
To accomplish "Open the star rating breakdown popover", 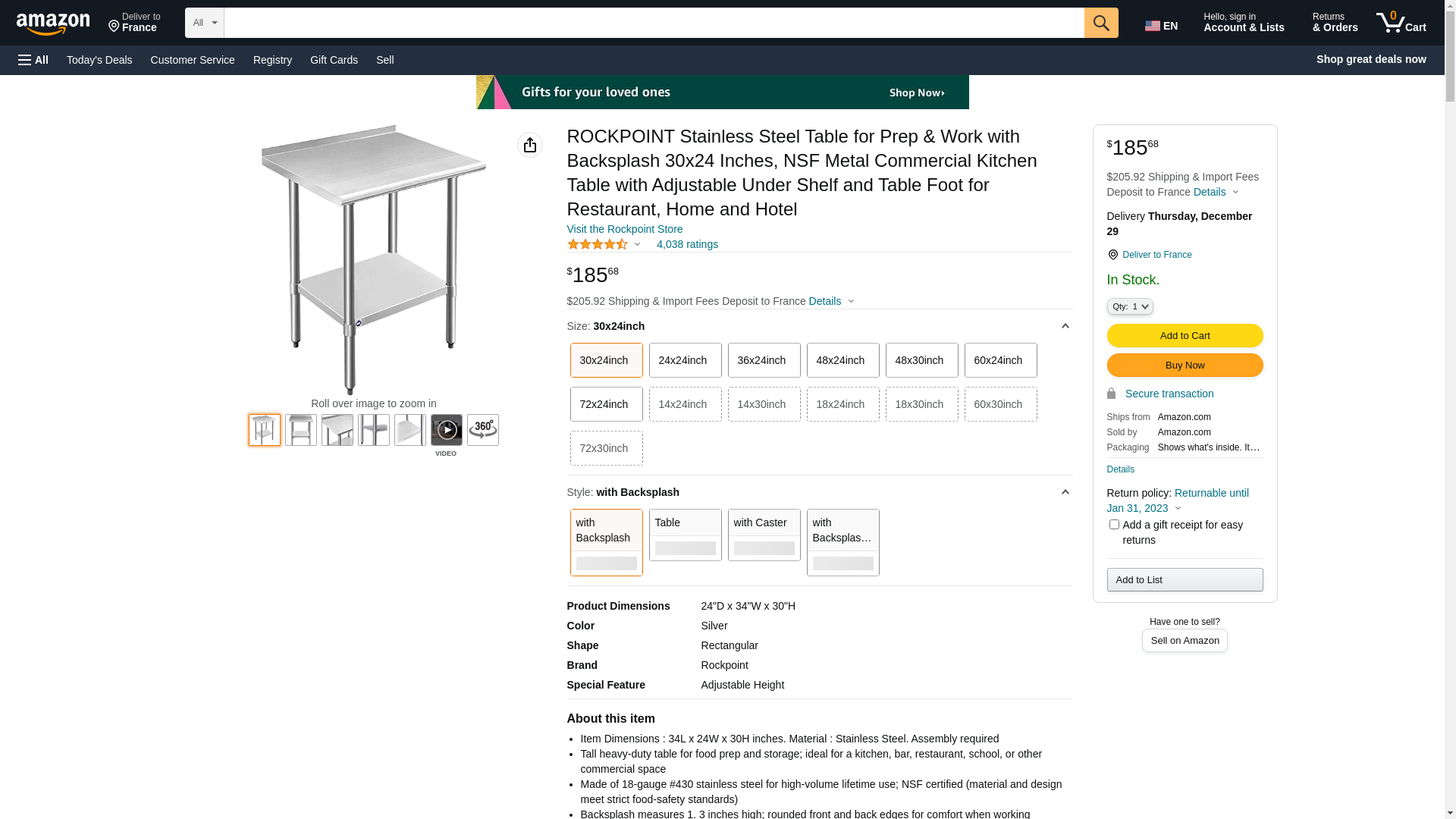I will tap(604, 244).
